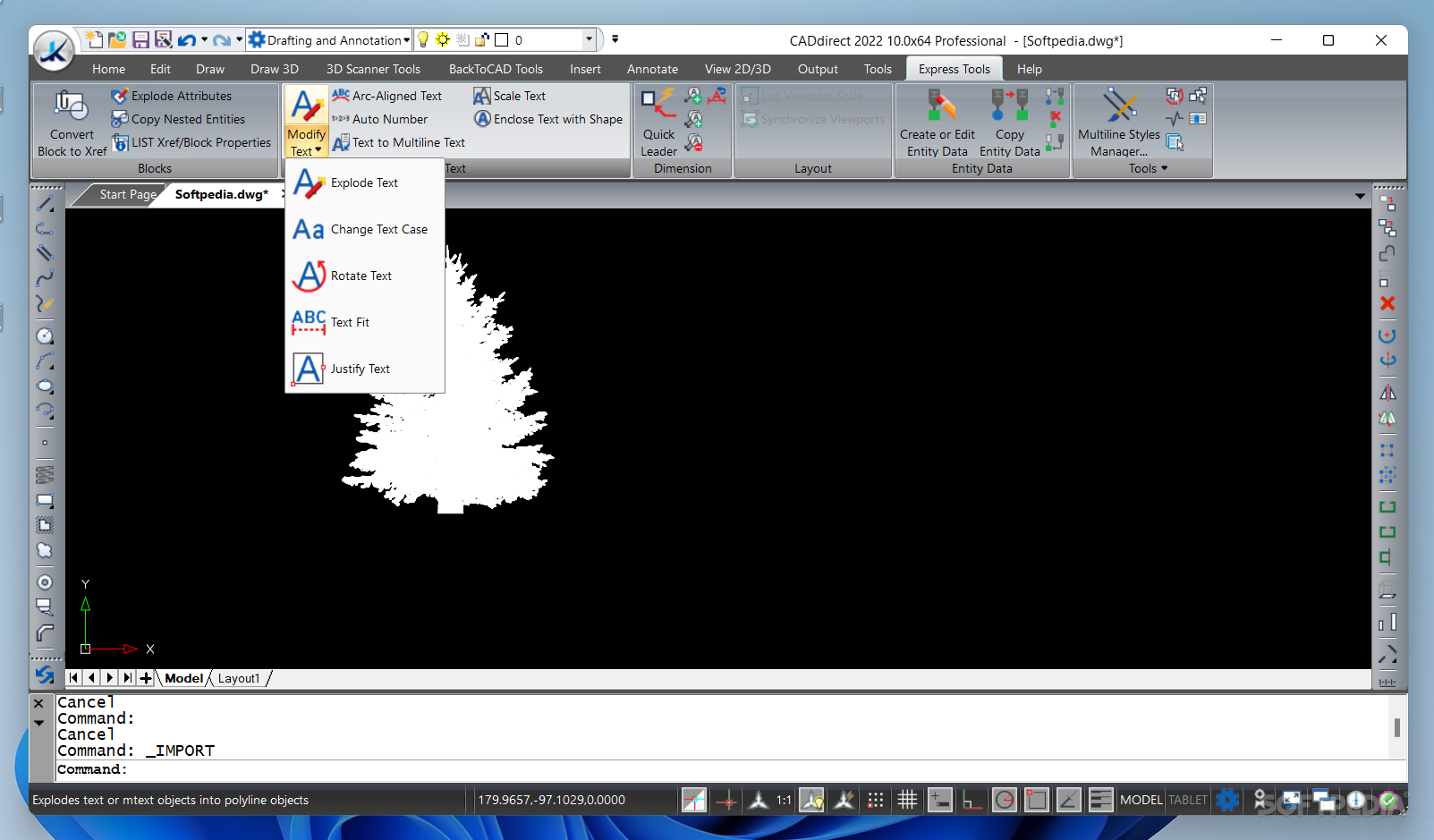Select Arc-Aligned Text tool
Viewport: 1434px width, 840px height.
point(386,96)
